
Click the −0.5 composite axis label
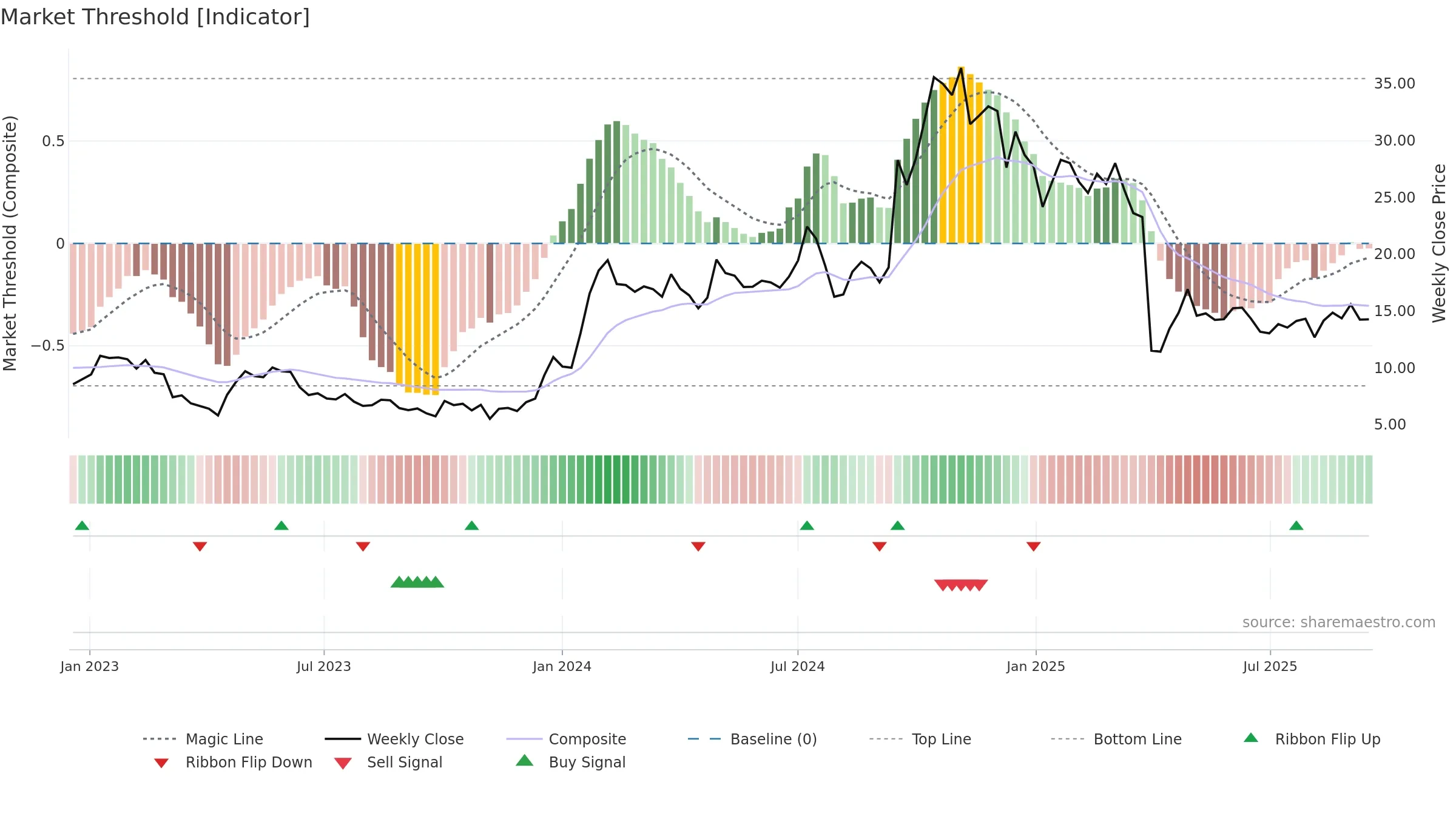coord(48,346)
